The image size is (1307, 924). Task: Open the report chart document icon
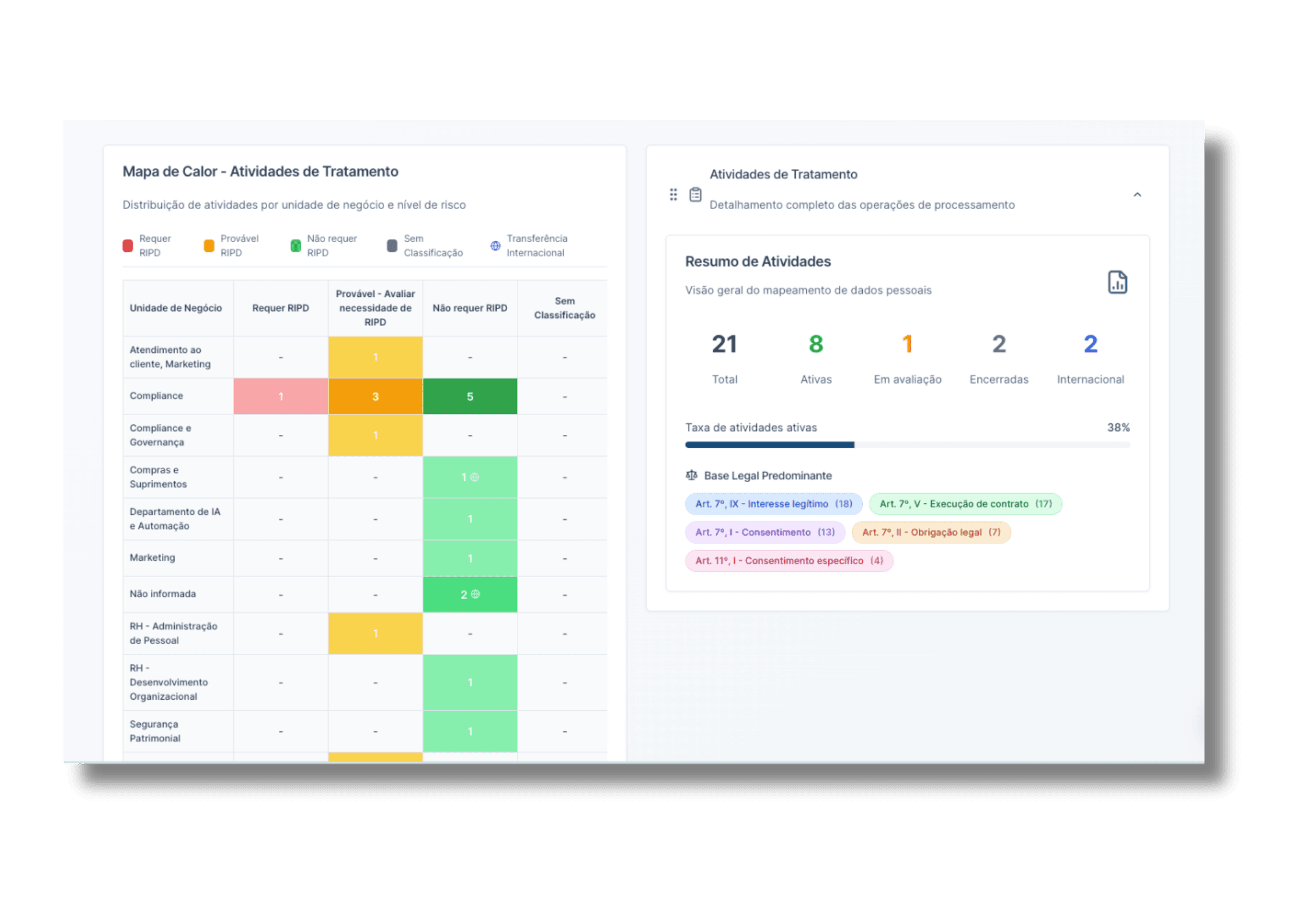tap(1117, 282)
